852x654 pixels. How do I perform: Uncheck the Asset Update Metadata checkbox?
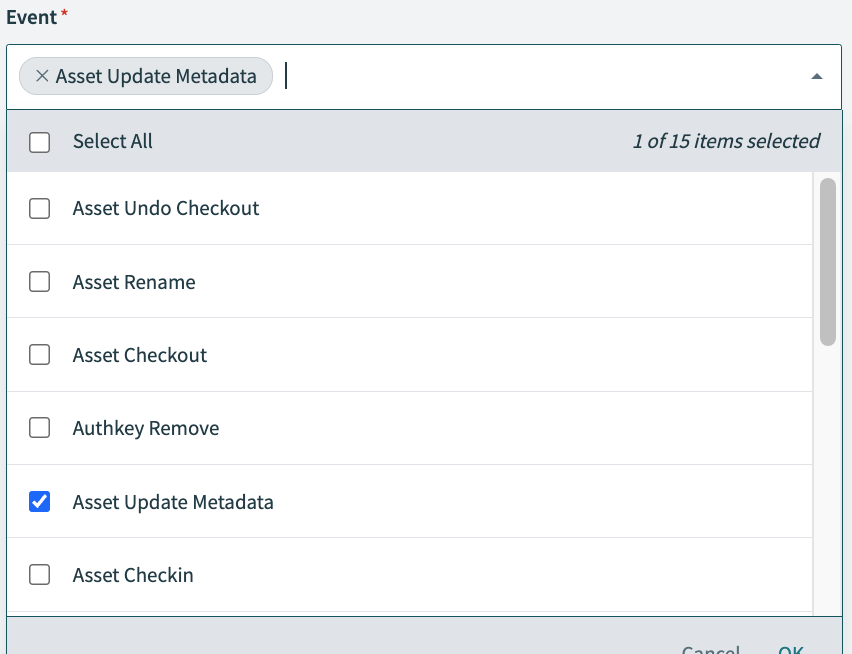[40, 501]
